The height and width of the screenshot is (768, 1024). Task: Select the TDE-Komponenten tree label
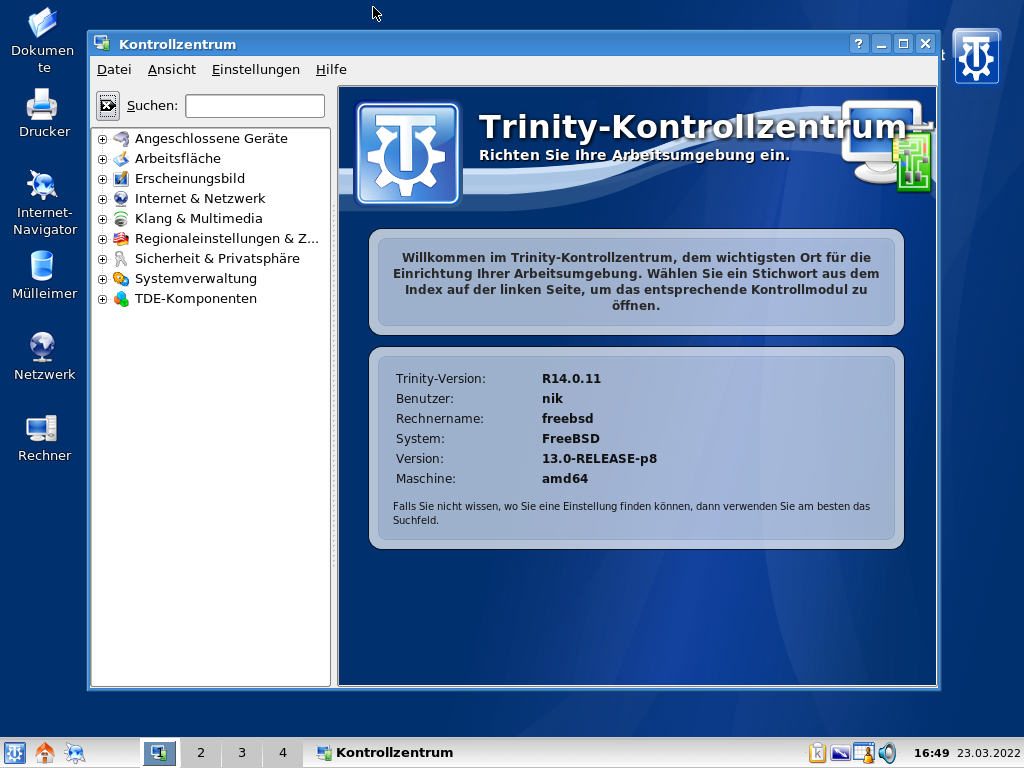tap(196, 299)
